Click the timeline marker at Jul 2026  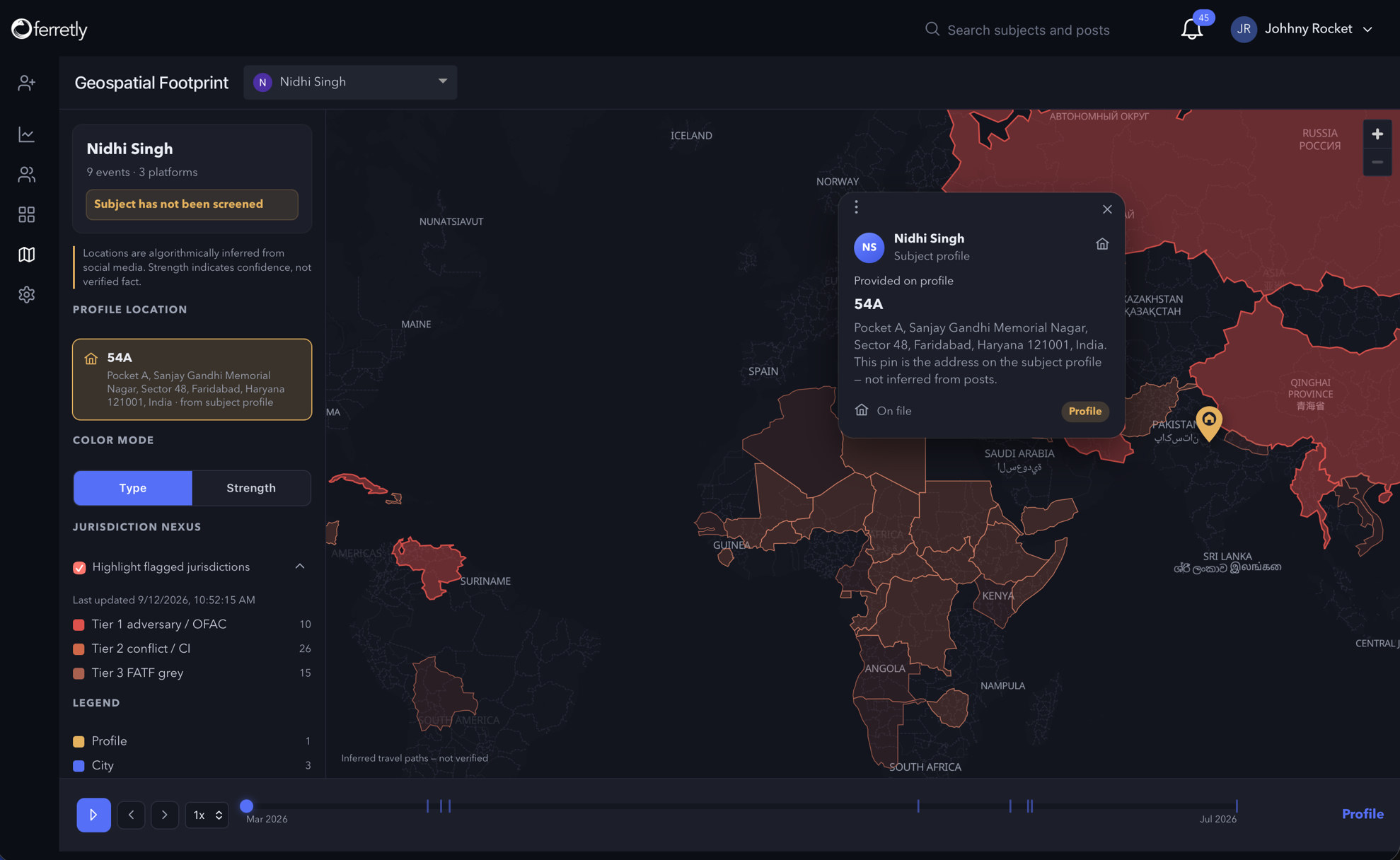[x=1237, y=806]
